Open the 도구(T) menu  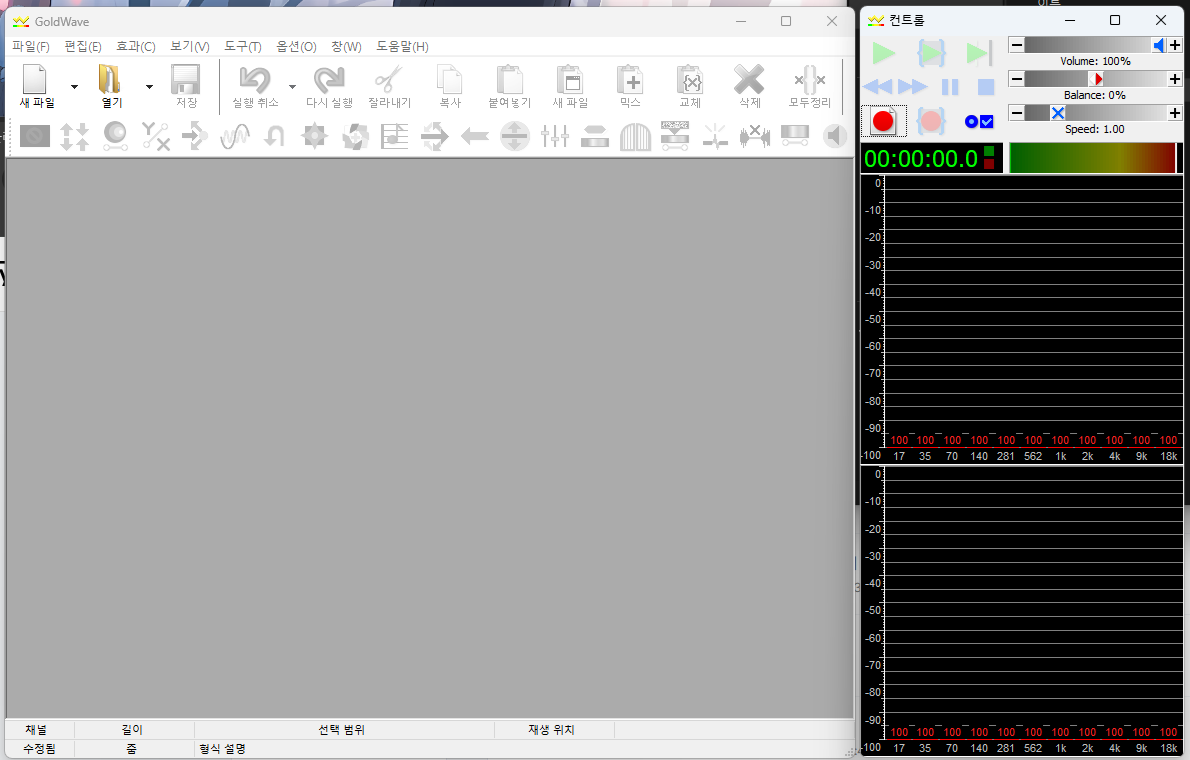click(x=242, y=47)
